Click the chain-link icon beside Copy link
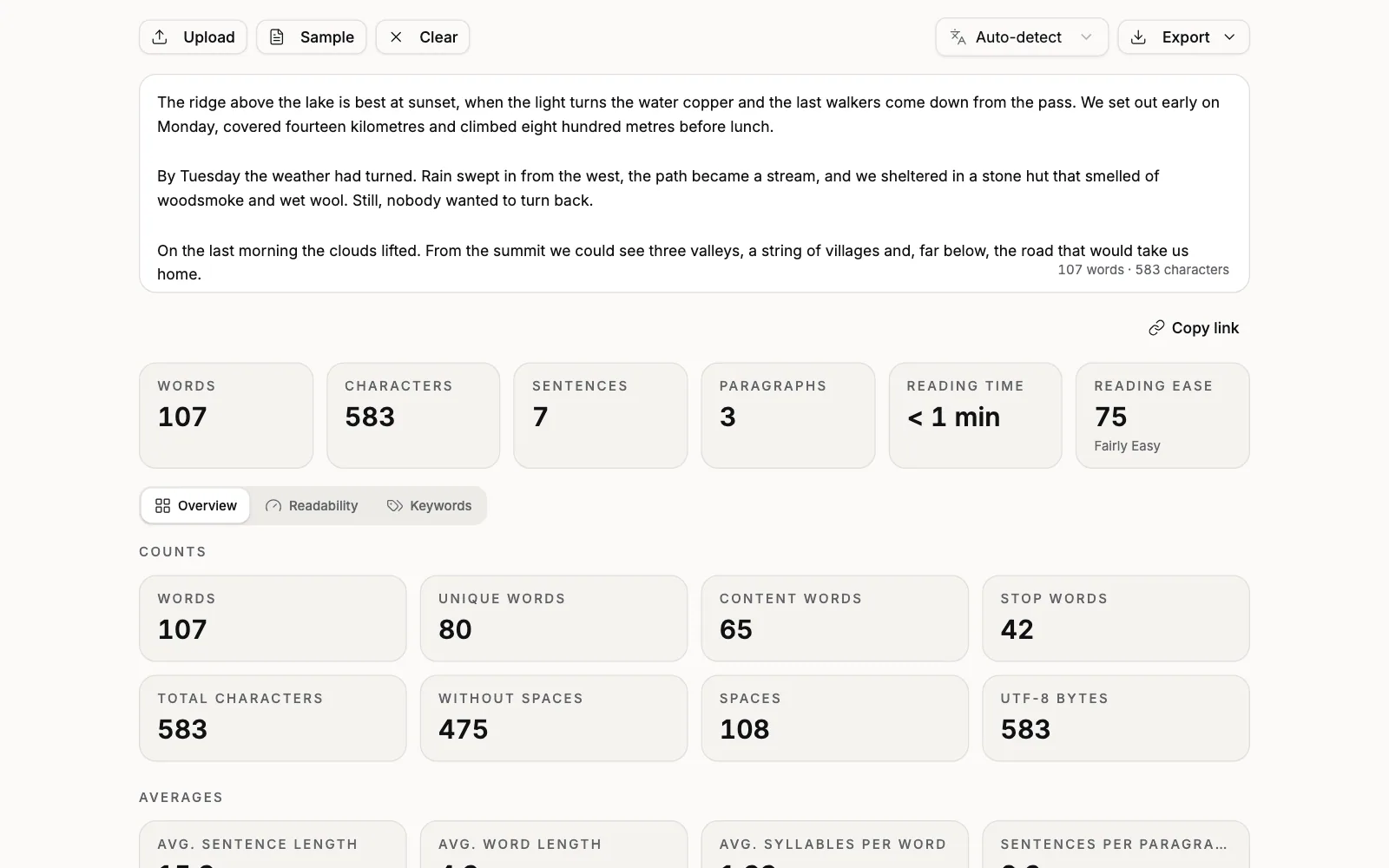 [1156, 328]
